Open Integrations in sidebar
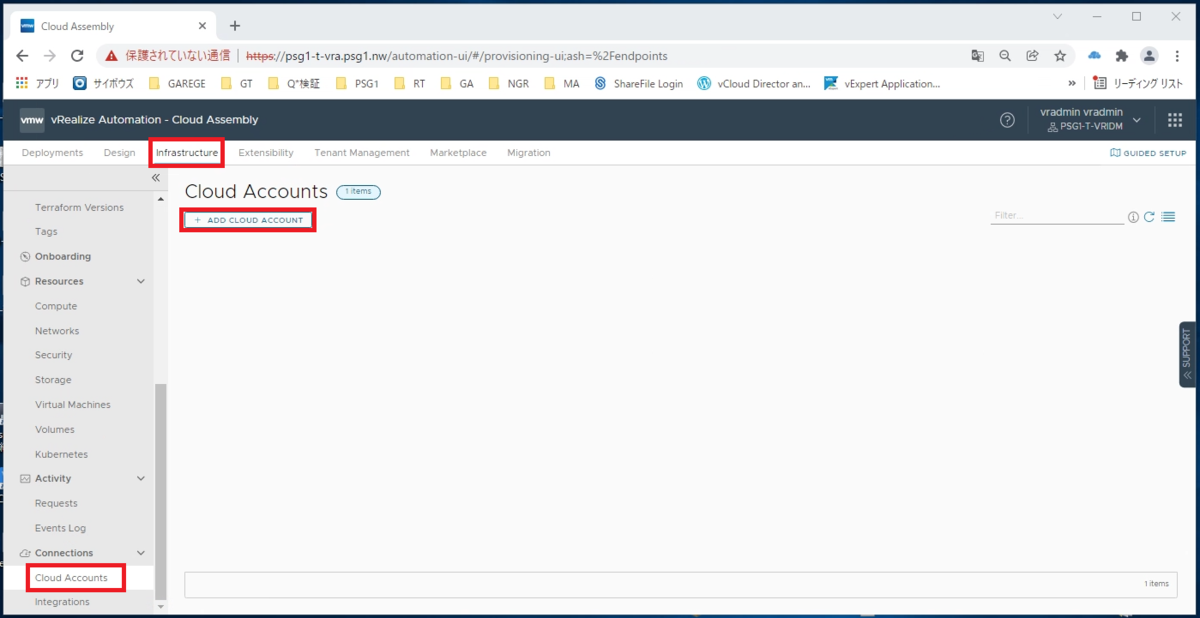 point(62,602)
